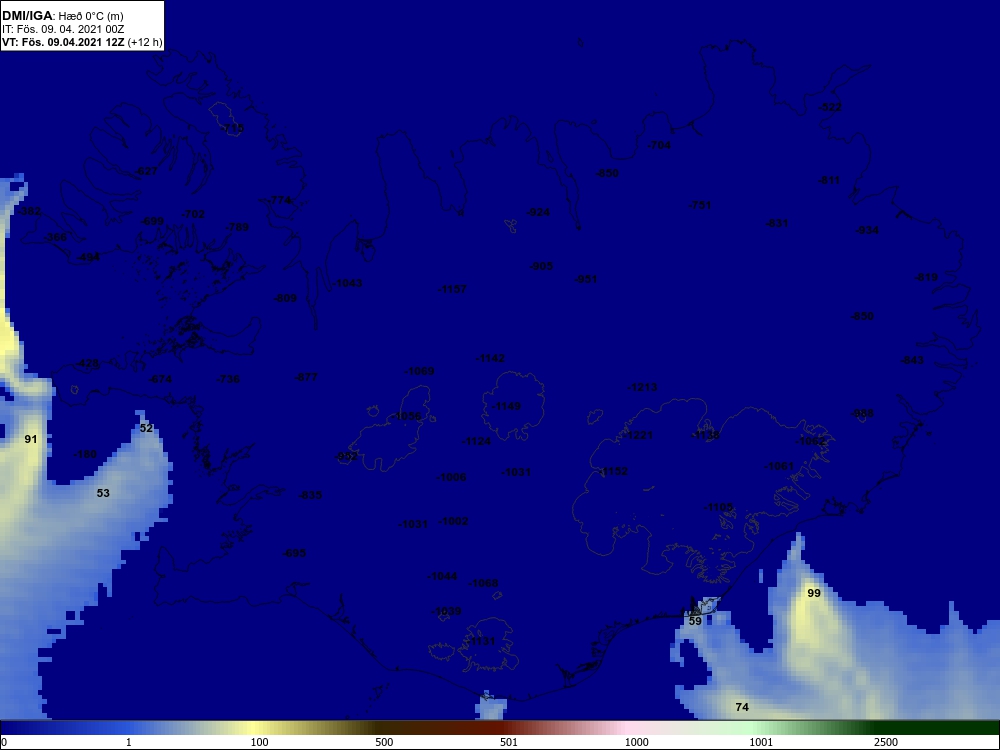Screen dimensions: 1000x750
Task: Click the 'DMI/IGA: Hæð 0°C (m)' title
Action: coord(62,16)
